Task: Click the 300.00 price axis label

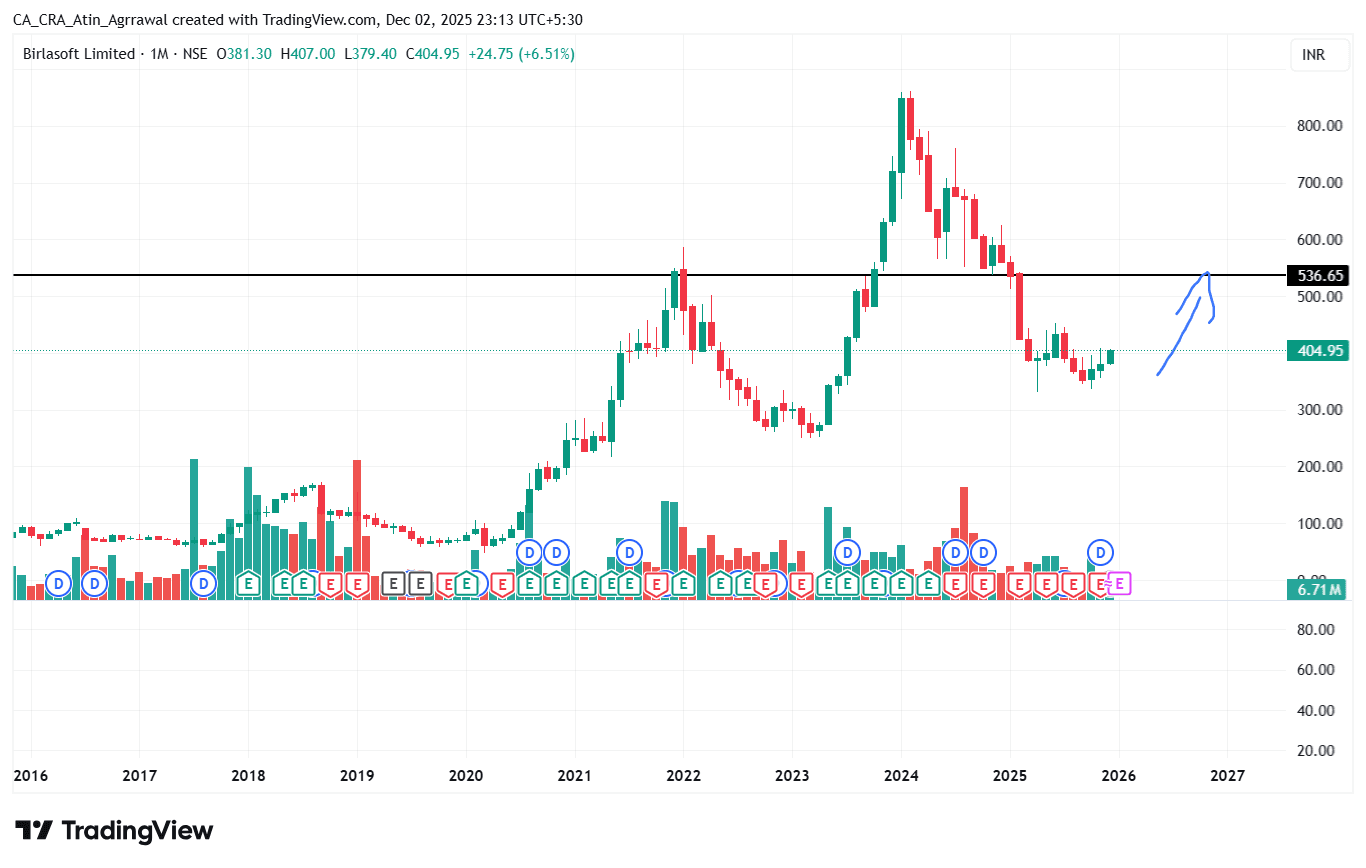Action: coord(1318,410)
